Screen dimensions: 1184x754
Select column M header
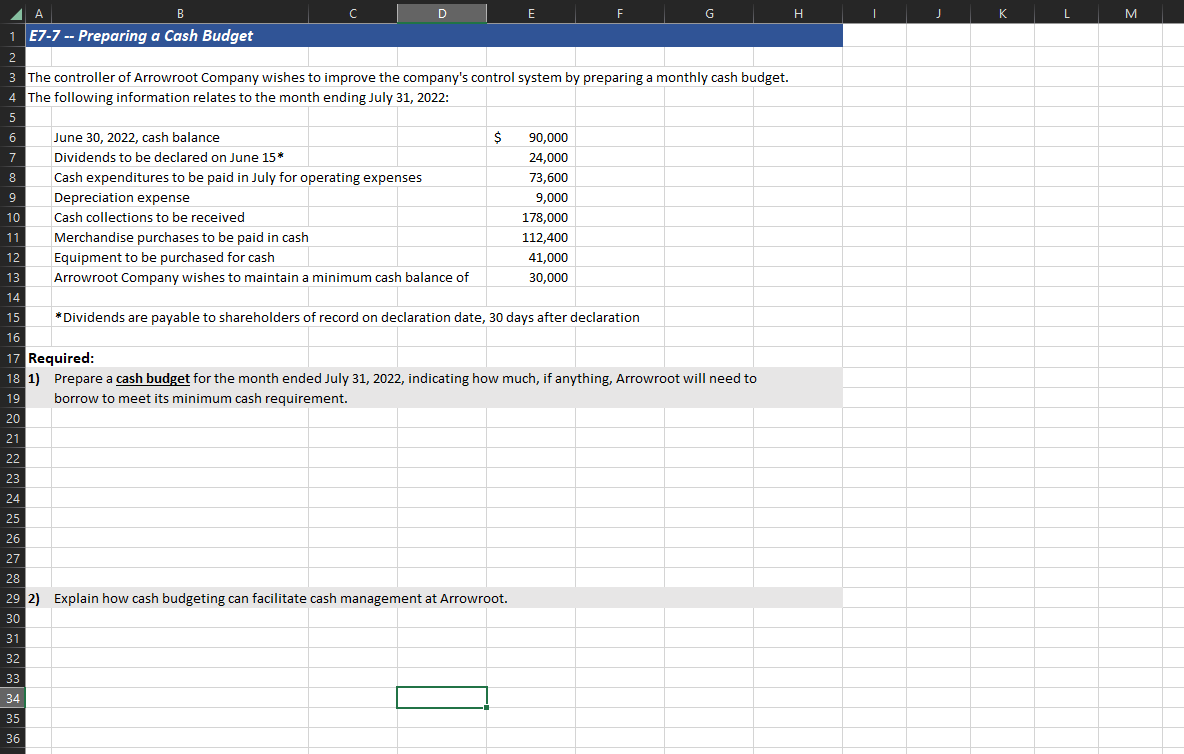tap(1131, 13)
